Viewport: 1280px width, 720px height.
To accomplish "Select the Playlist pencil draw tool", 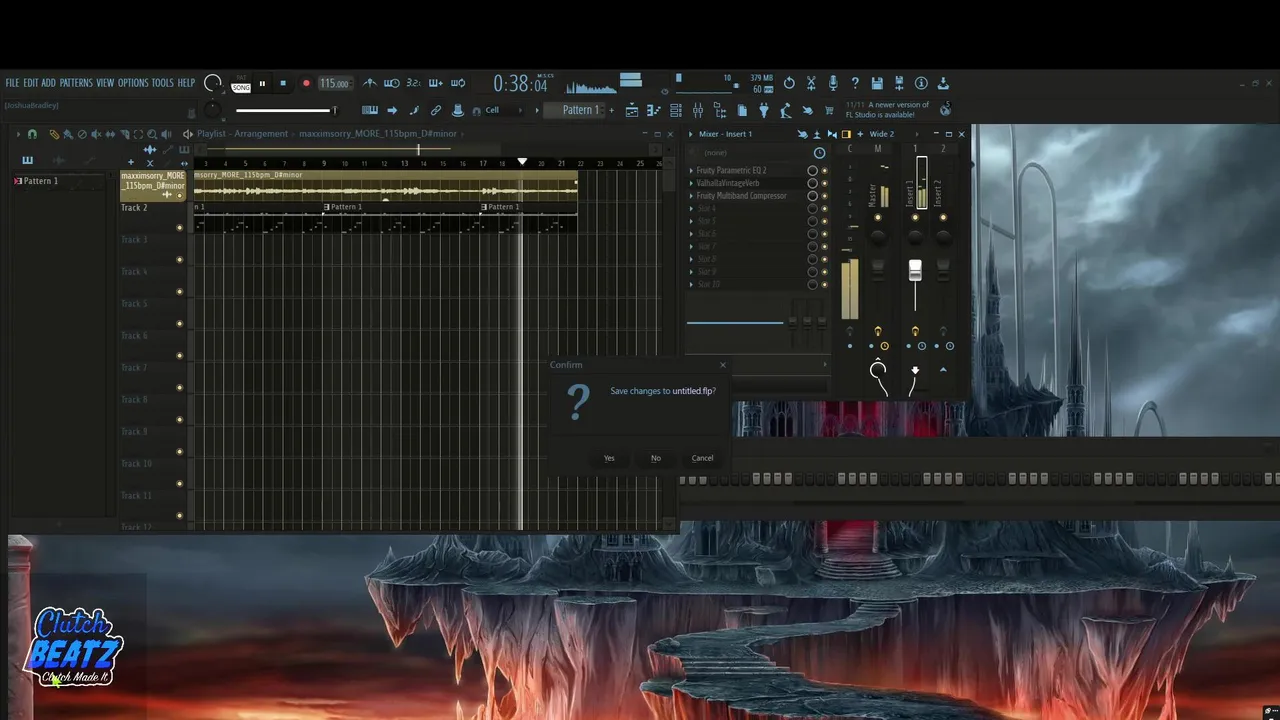I will pos(54,134).
